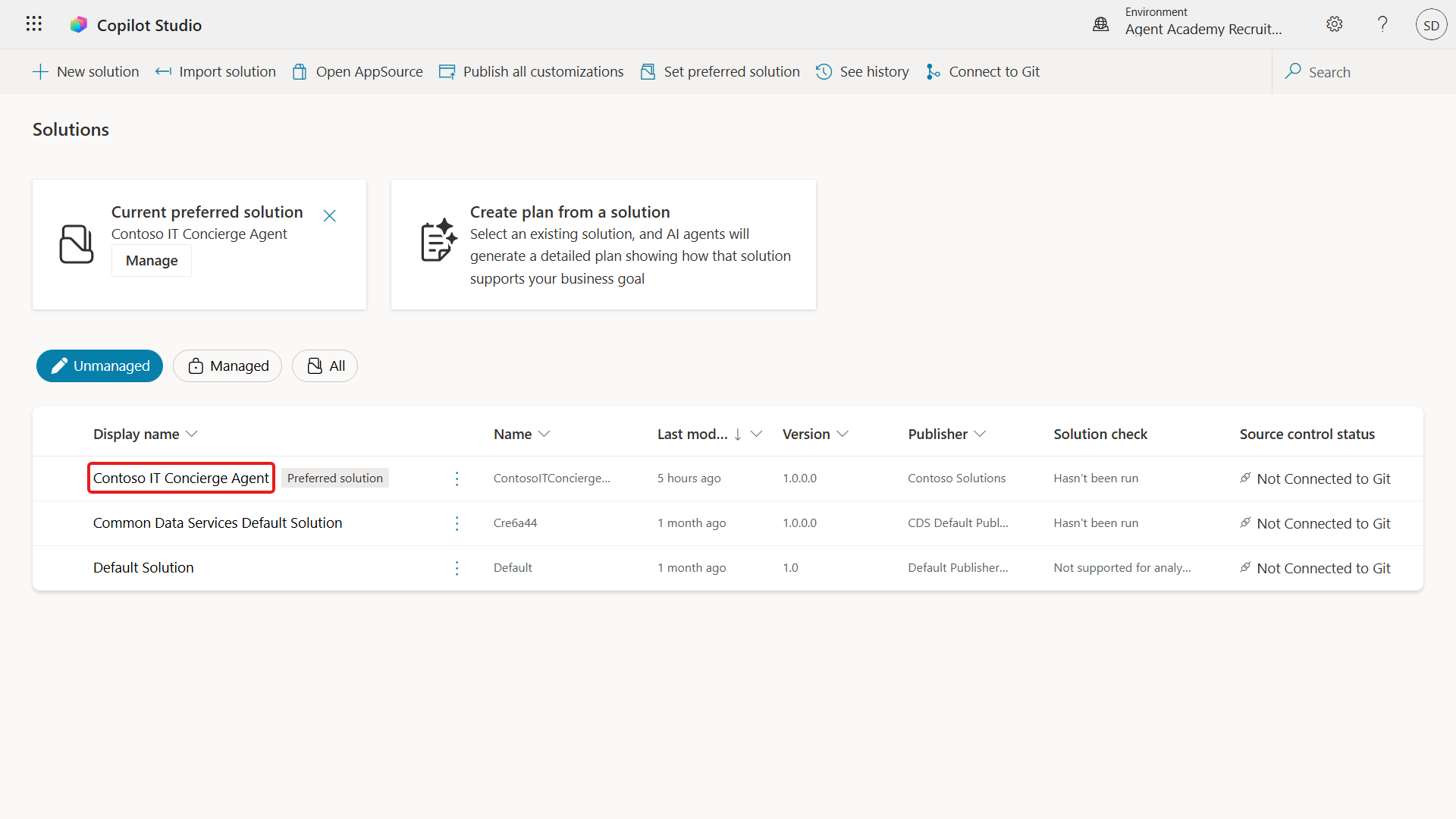1456x819 pixels.
Task: Expand the Name column dropdown
Action: (x=544, y=434)
